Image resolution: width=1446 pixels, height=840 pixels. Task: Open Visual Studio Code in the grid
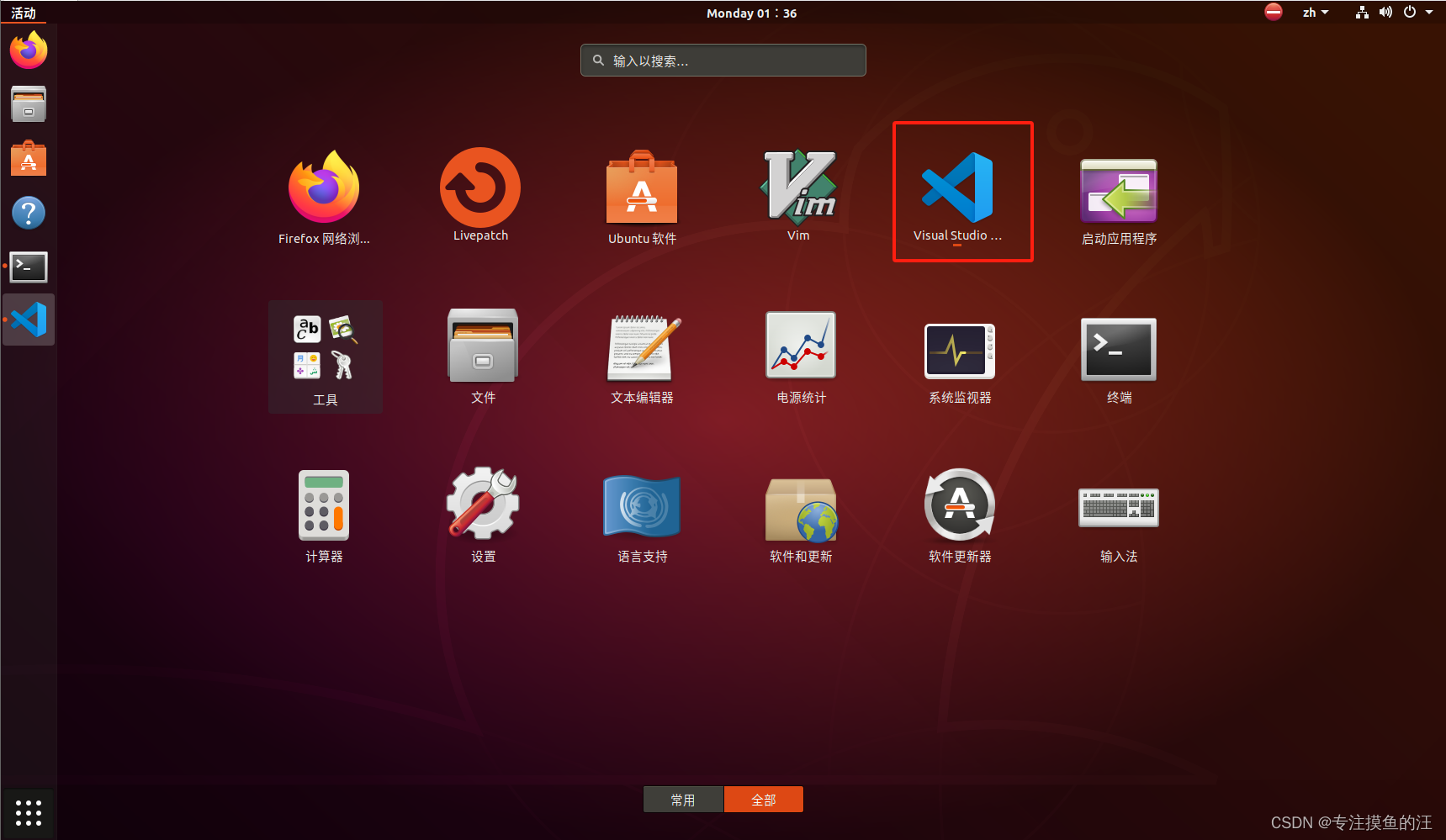957,189
